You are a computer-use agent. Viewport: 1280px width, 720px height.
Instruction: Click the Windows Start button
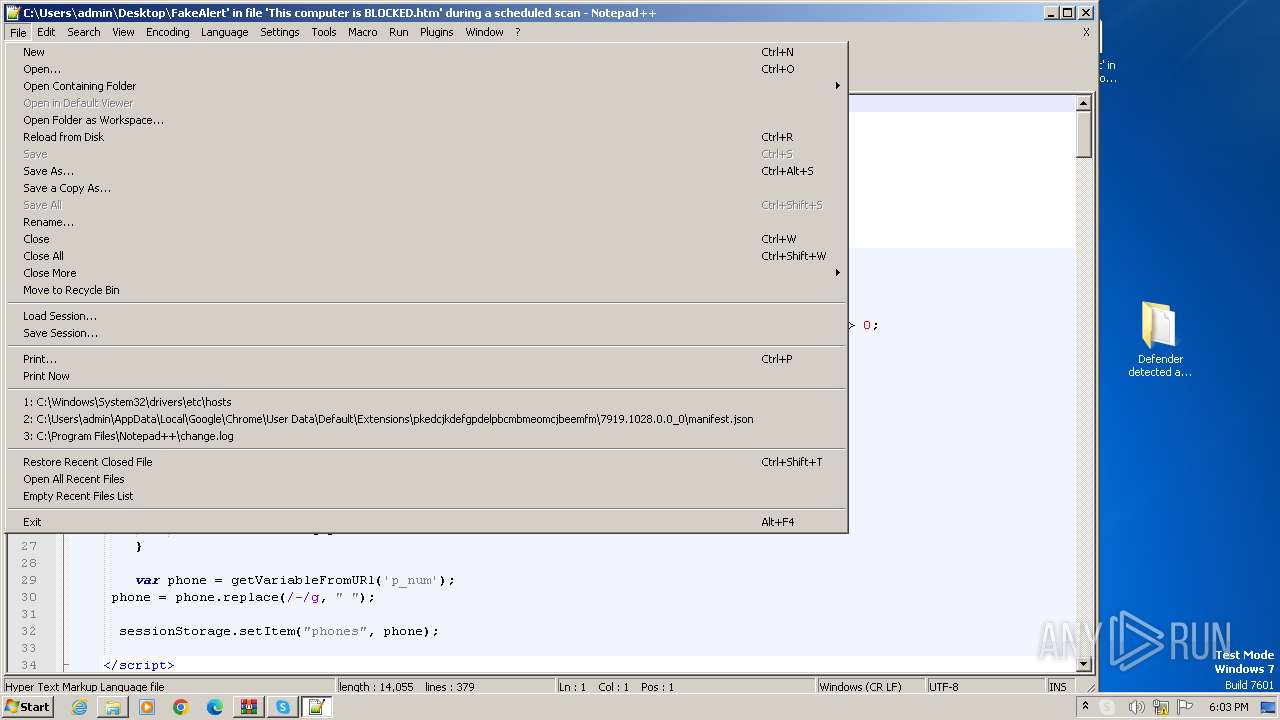tap(27, 707)
